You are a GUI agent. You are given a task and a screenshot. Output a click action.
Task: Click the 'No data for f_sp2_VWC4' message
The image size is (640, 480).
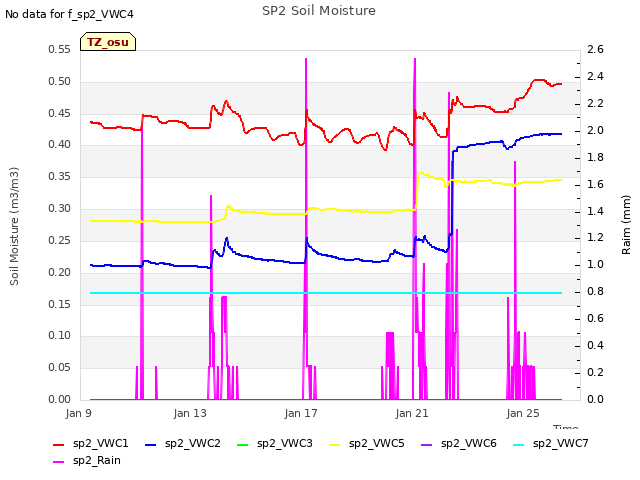[x=69, y=14]
